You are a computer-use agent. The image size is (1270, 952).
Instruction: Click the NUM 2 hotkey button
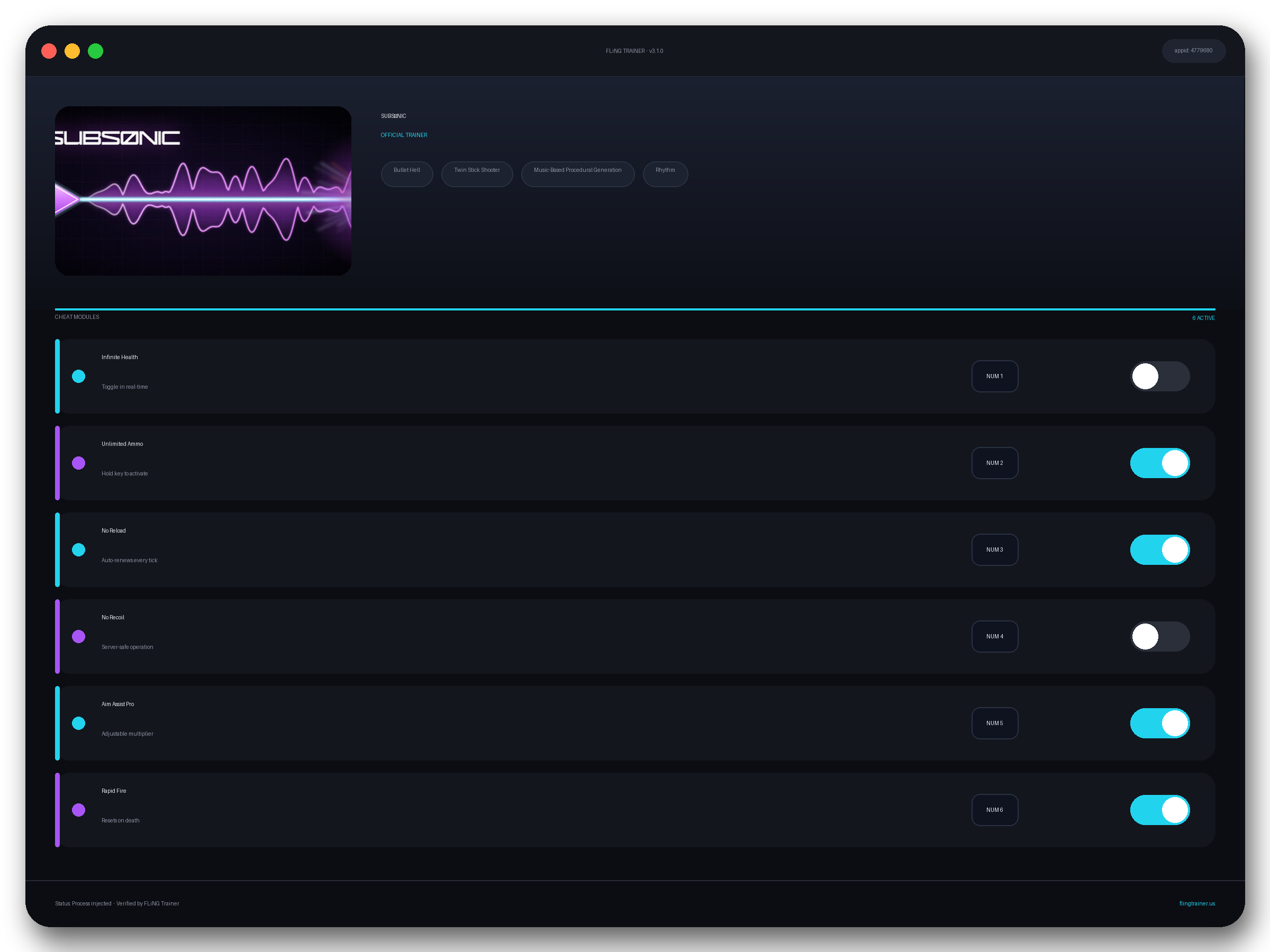pyautogui.click(x=994, y=463)
